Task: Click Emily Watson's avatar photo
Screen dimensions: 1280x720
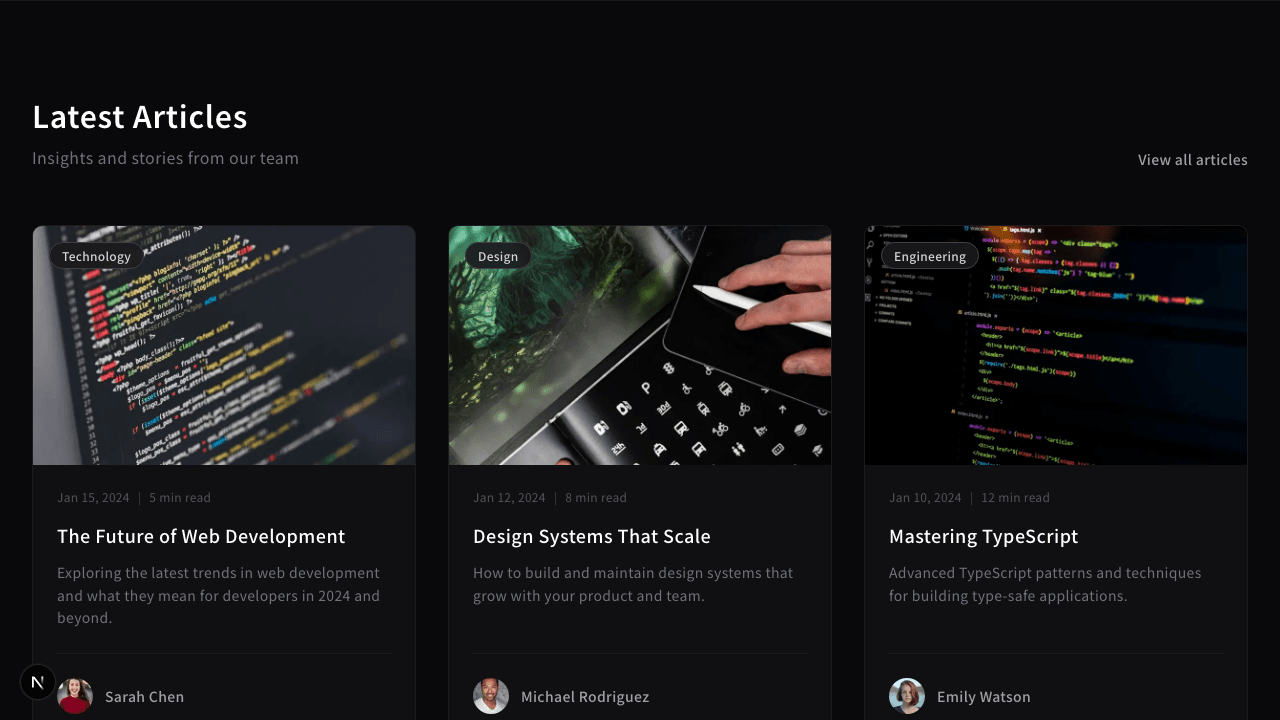Action: coord(907,696)
